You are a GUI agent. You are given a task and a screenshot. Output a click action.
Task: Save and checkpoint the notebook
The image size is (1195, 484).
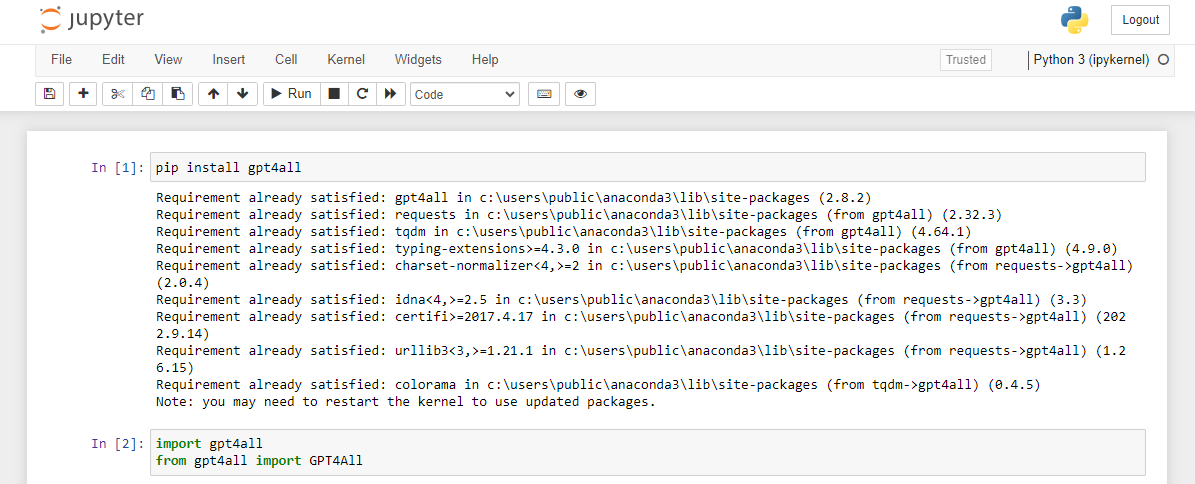coord(50,94)
